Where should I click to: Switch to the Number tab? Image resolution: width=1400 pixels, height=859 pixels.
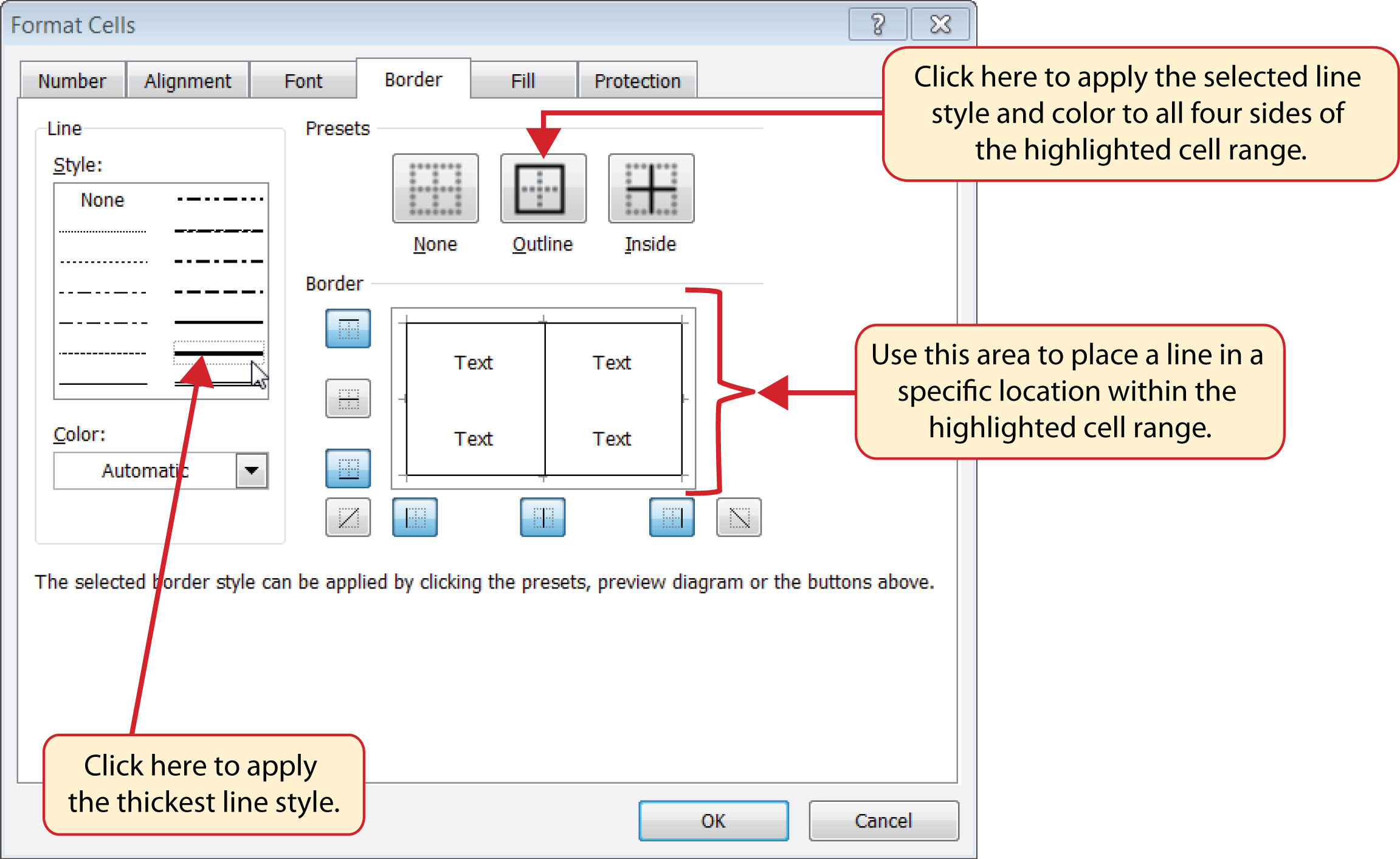[72, 80]
